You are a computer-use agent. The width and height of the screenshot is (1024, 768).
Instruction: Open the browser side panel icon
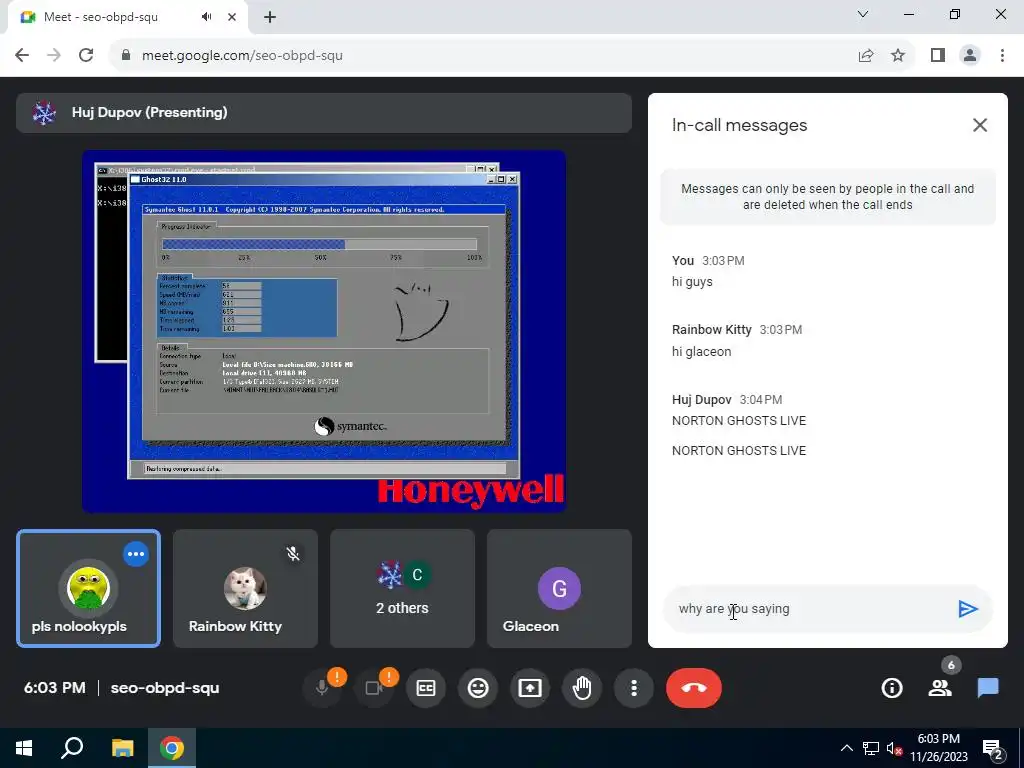(x=938, y=56)
